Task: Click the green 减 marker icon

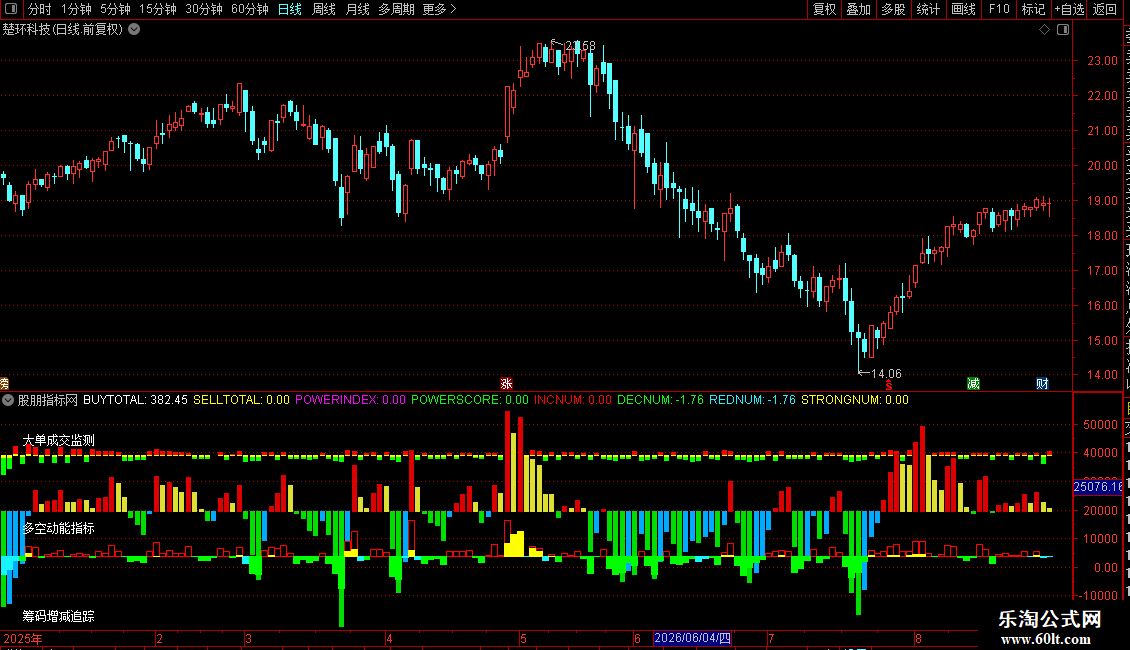Action: [973, 383]
